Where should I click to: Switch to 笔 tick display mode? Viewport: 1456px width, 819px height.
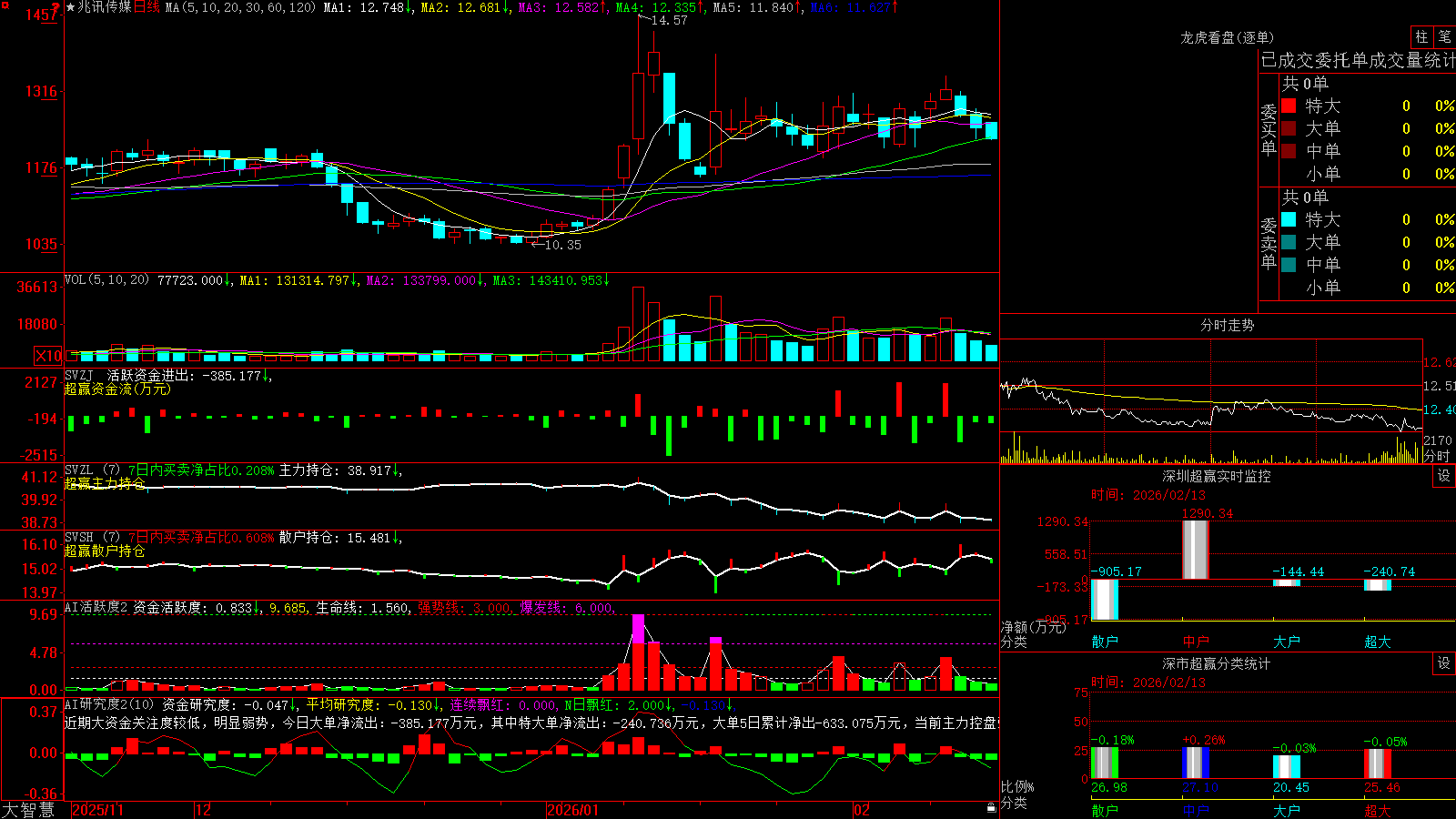click(1444, 36)
